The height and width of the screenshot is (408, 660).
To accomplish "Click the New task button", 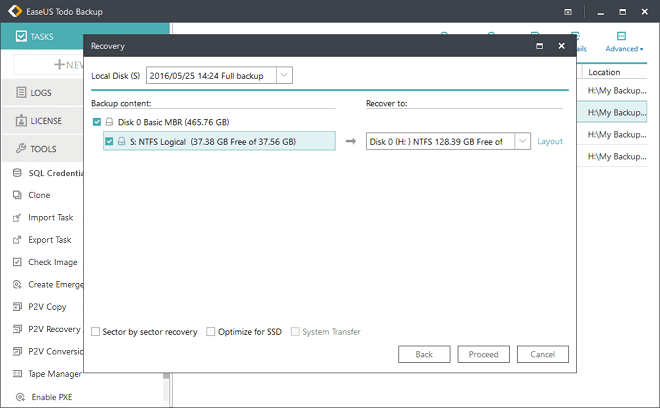I will (x=48, y=65).
